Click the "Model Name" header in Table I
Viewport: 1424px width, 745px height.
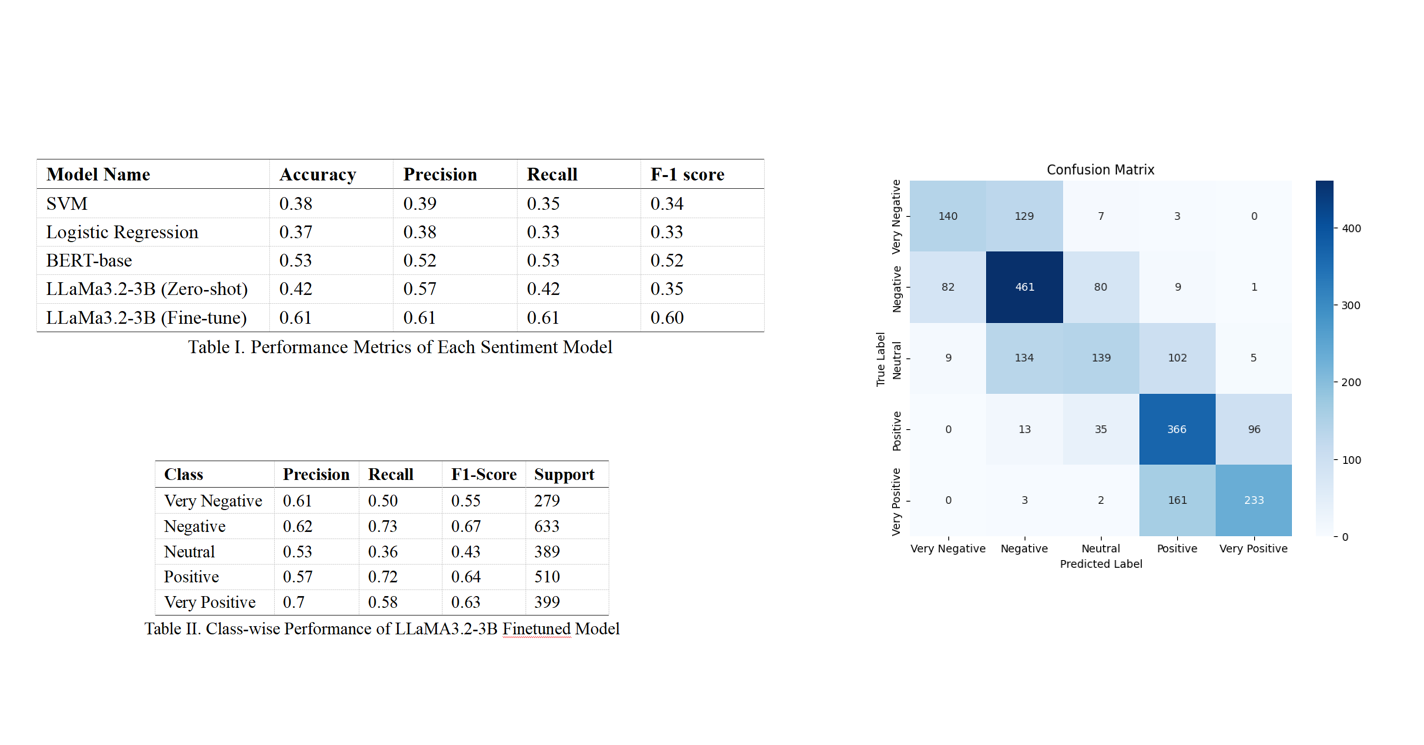click(98, 174)
